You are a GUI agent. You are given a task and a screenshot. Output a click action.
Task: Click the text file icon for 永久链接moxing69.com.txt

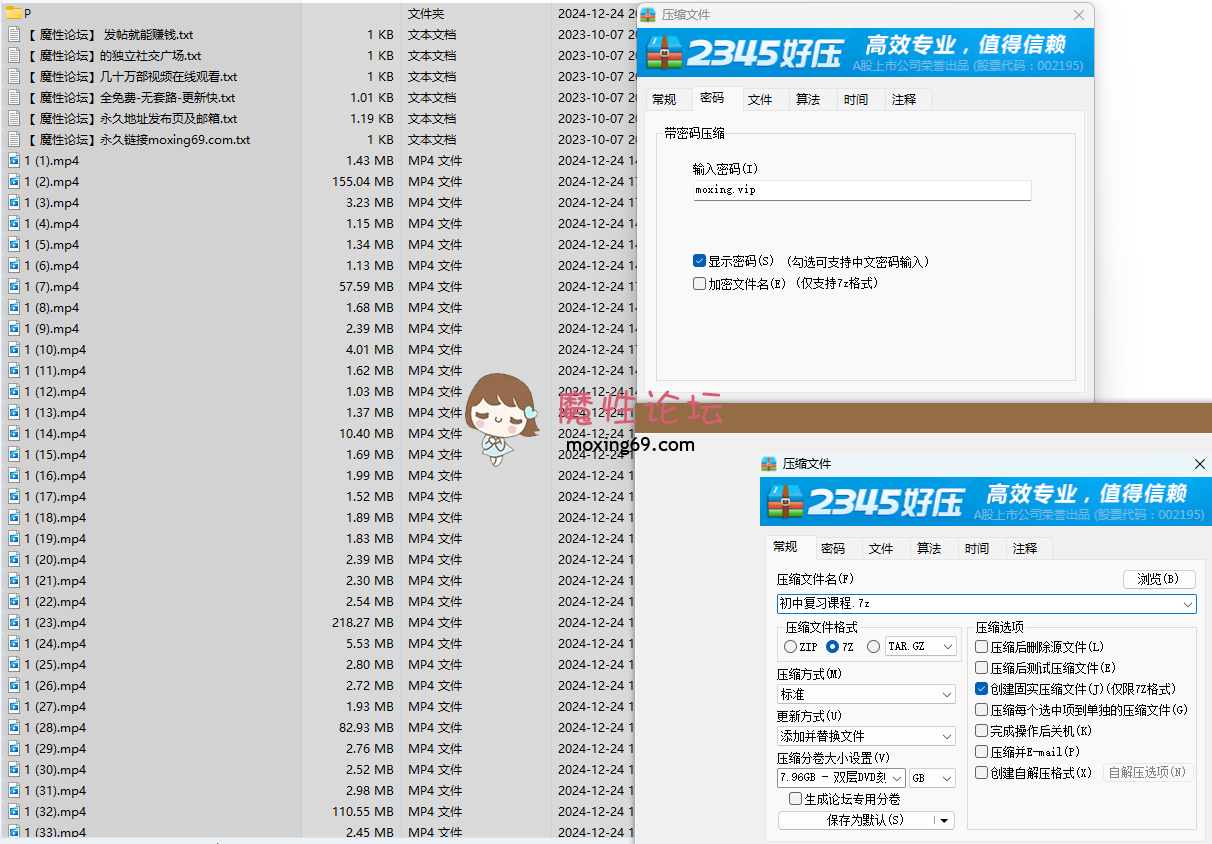pyautogui.click(x=14, y=140)
